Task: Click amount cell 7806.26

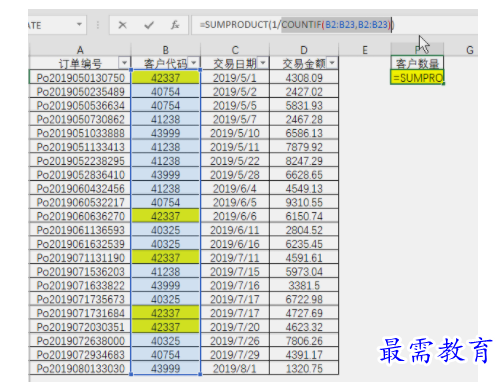Action: click(304, 340)
